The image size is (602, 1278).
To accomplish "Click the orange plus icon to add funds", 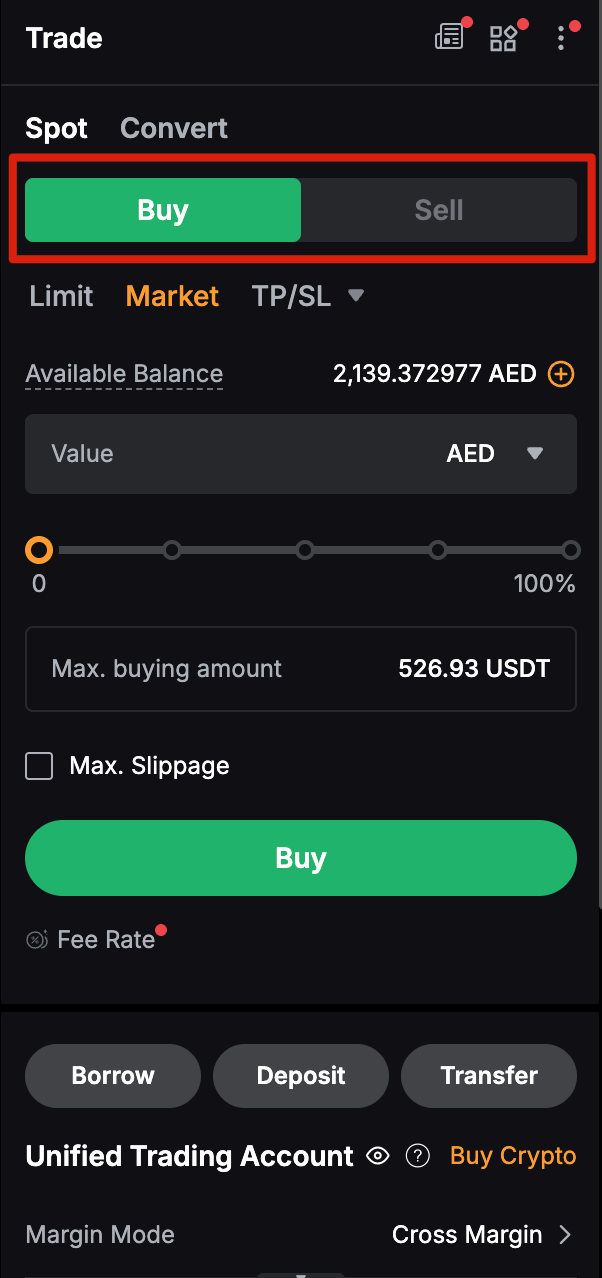I will pos(561,373).
